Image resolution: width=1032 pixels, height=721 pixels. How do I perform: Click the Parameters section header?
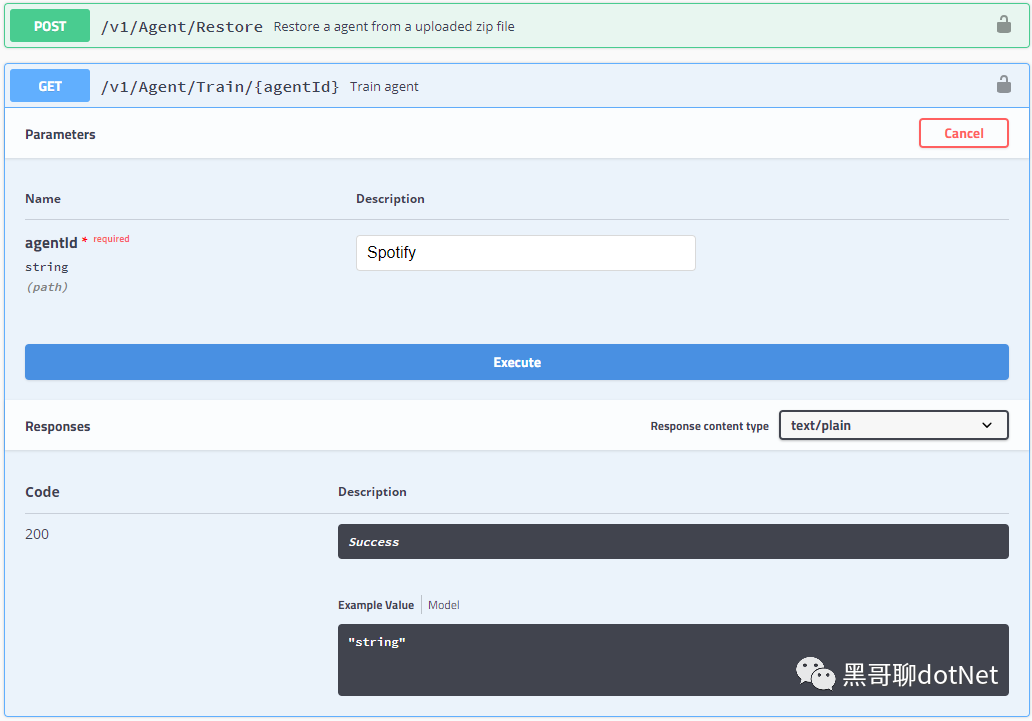(x=60, y=134)
